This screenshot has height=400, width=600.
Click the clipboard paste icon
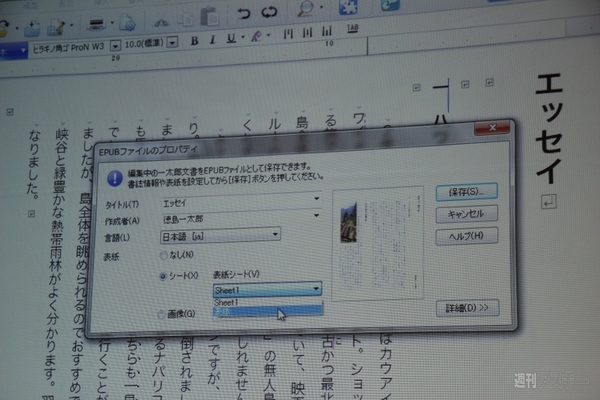[x=209, y=17]
